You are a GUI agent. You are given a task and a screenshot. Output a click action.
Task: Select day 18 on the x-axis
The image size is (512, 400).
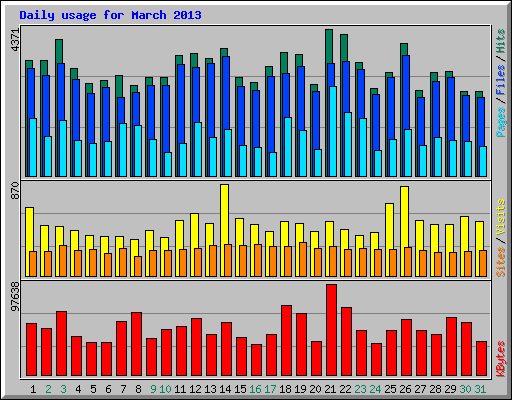pyautogui.click(x=285, y=389)
